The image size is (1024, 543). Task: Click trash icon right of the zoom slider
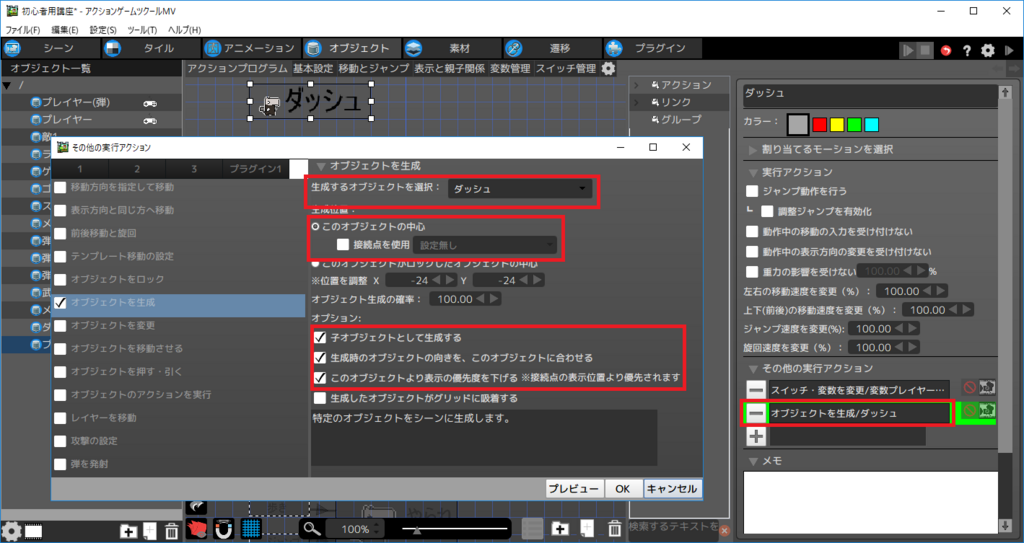[x=615, y=529]
